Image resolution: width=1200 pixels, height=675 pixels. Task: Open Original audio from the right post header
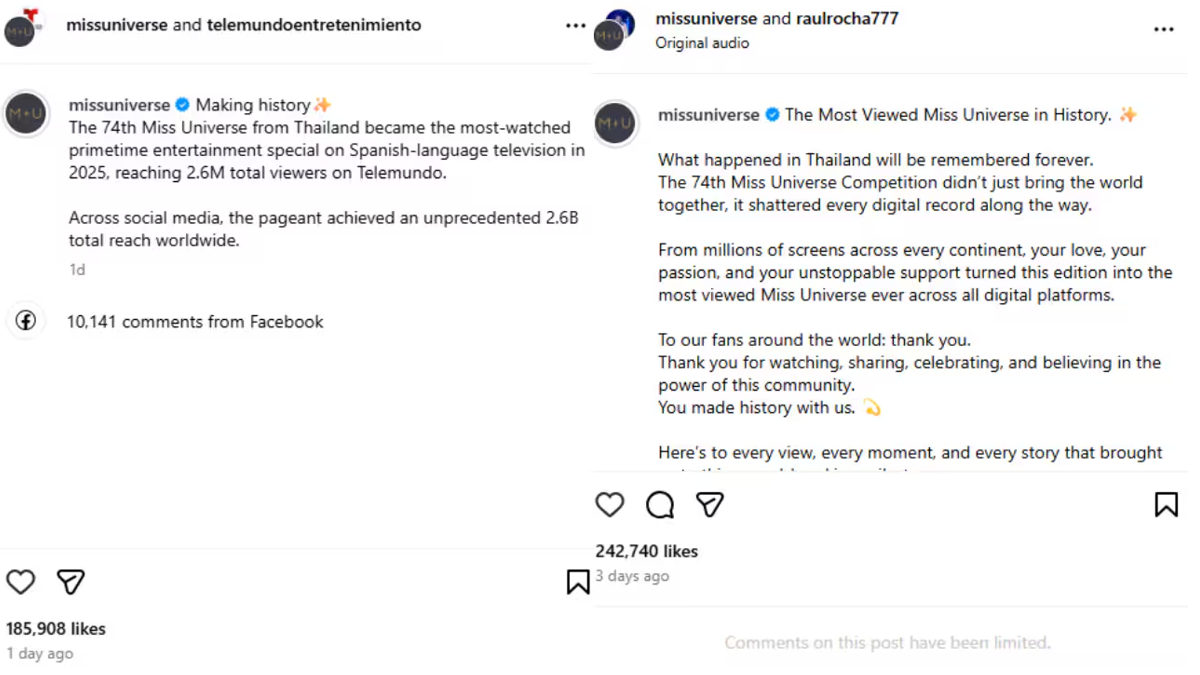pos(700,43)
